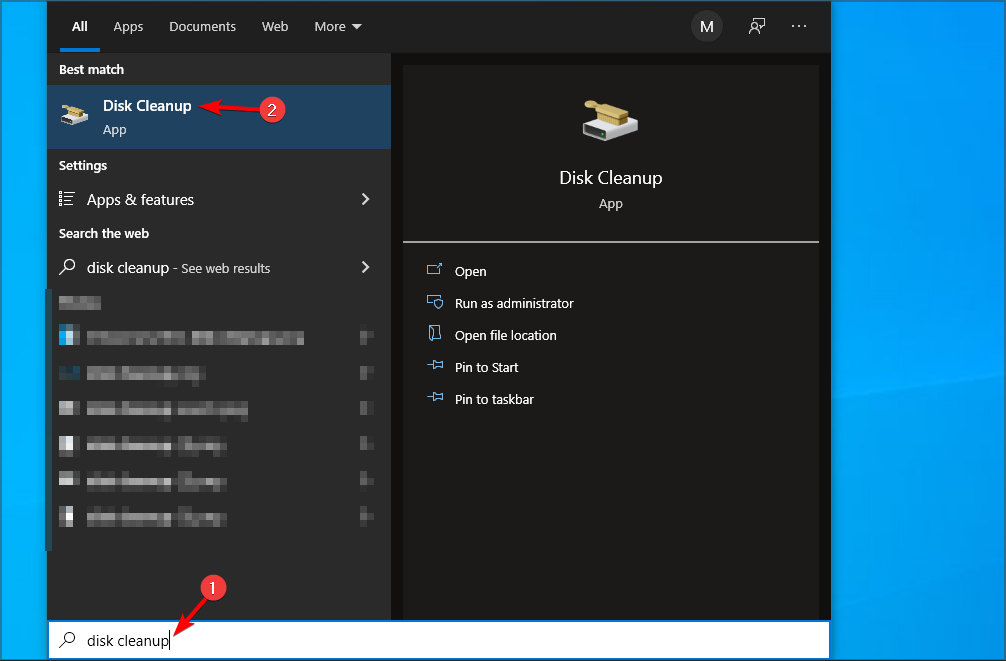Click the Apps & features list icon
This screenshot has width=1006, height=661.
click(x=67, y=199)
